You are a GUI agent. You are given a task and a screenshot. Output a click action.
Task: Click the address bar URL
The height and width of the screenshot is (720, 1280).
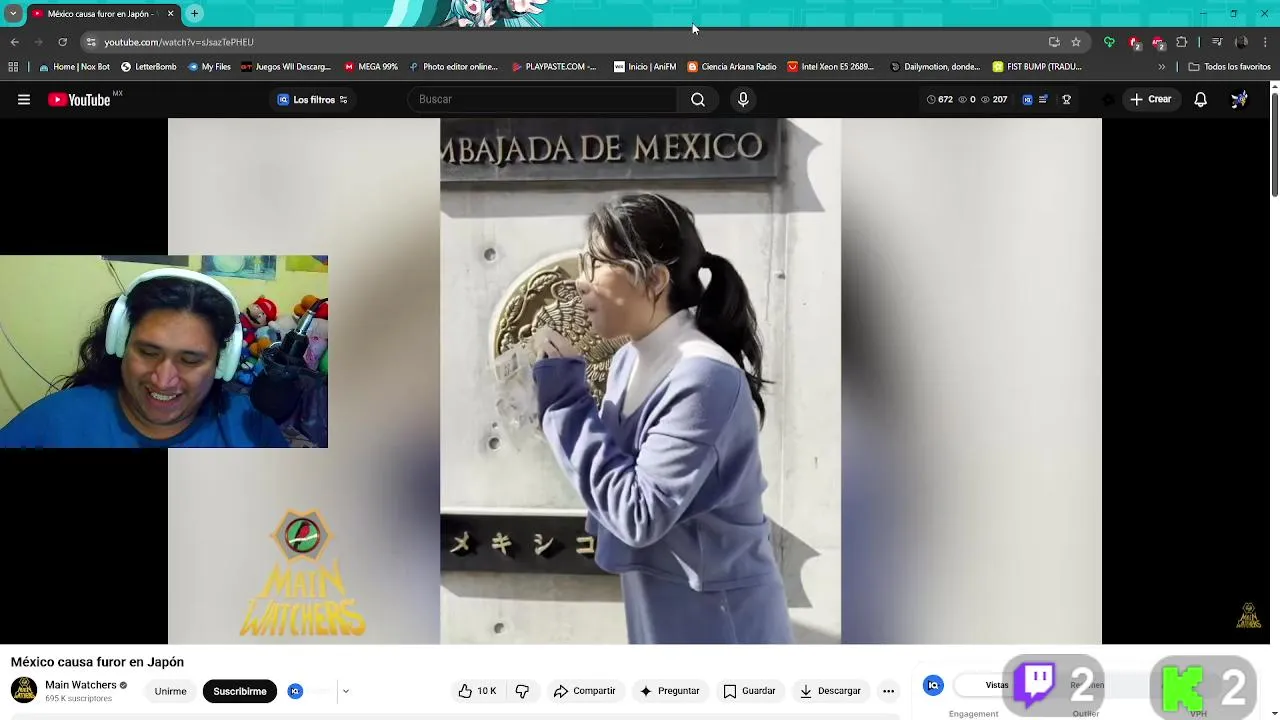pos(179,42)
